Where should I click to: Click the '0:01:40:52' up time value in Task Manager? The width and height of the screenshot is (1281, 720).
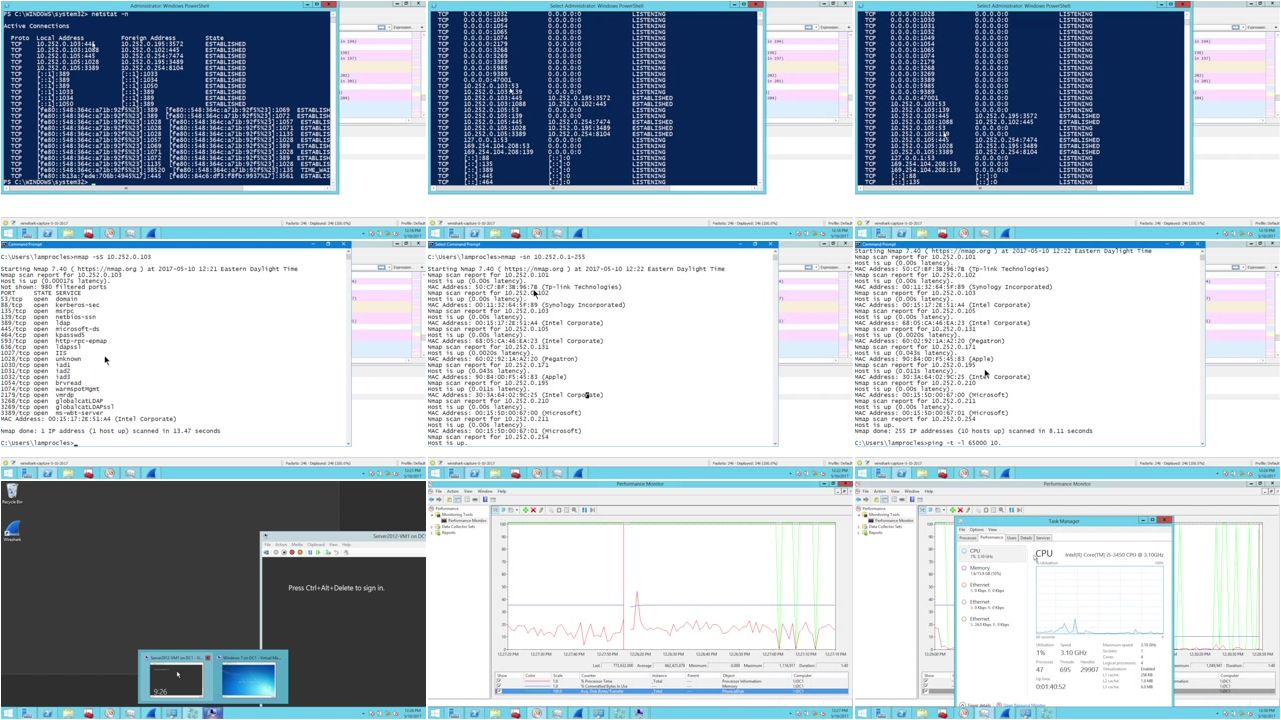coord(1050,687)
